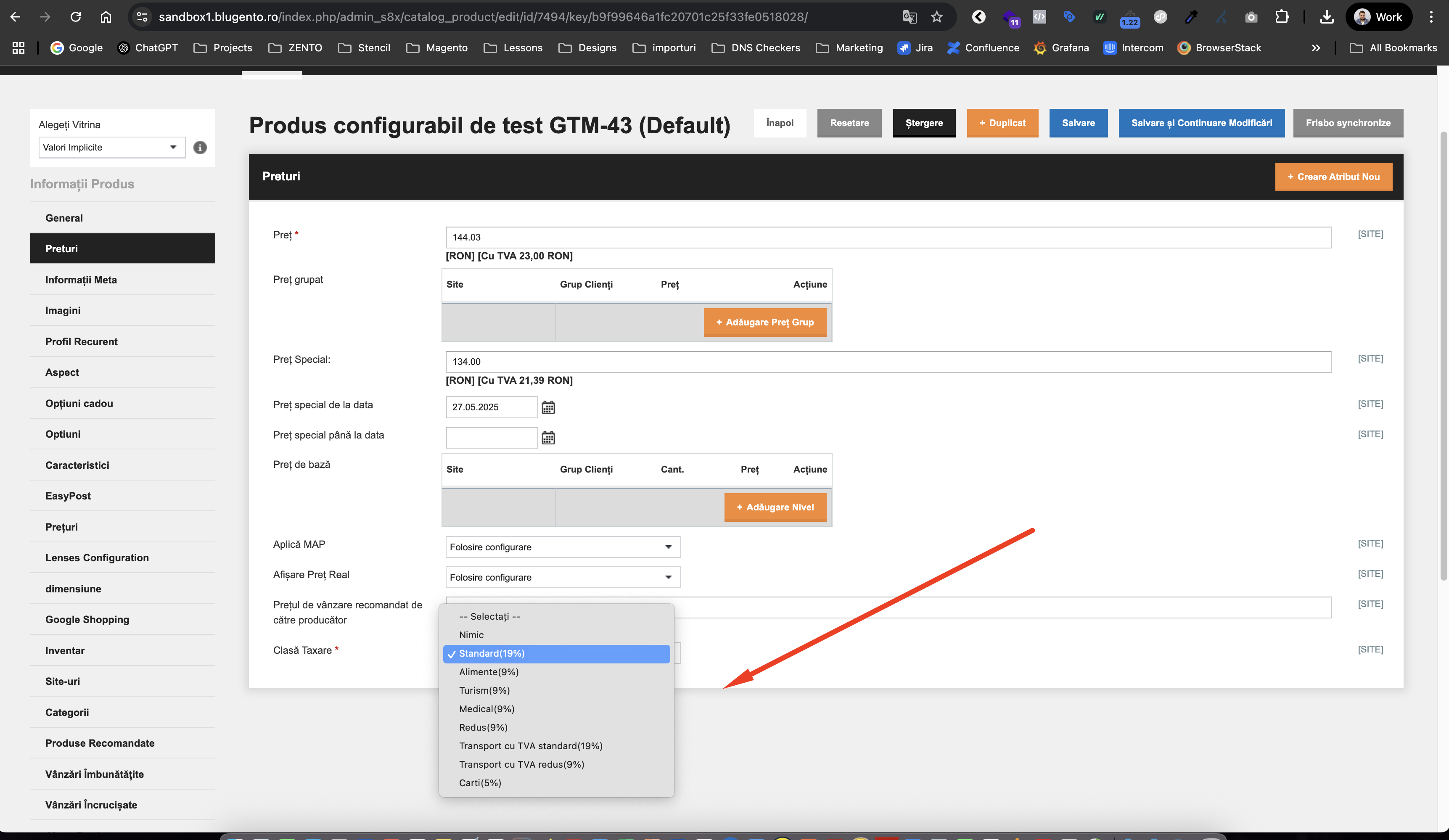Open the apps grid icon
Image resolution: width=1449 pixels, height=840 pixels.
pos(19,48)
